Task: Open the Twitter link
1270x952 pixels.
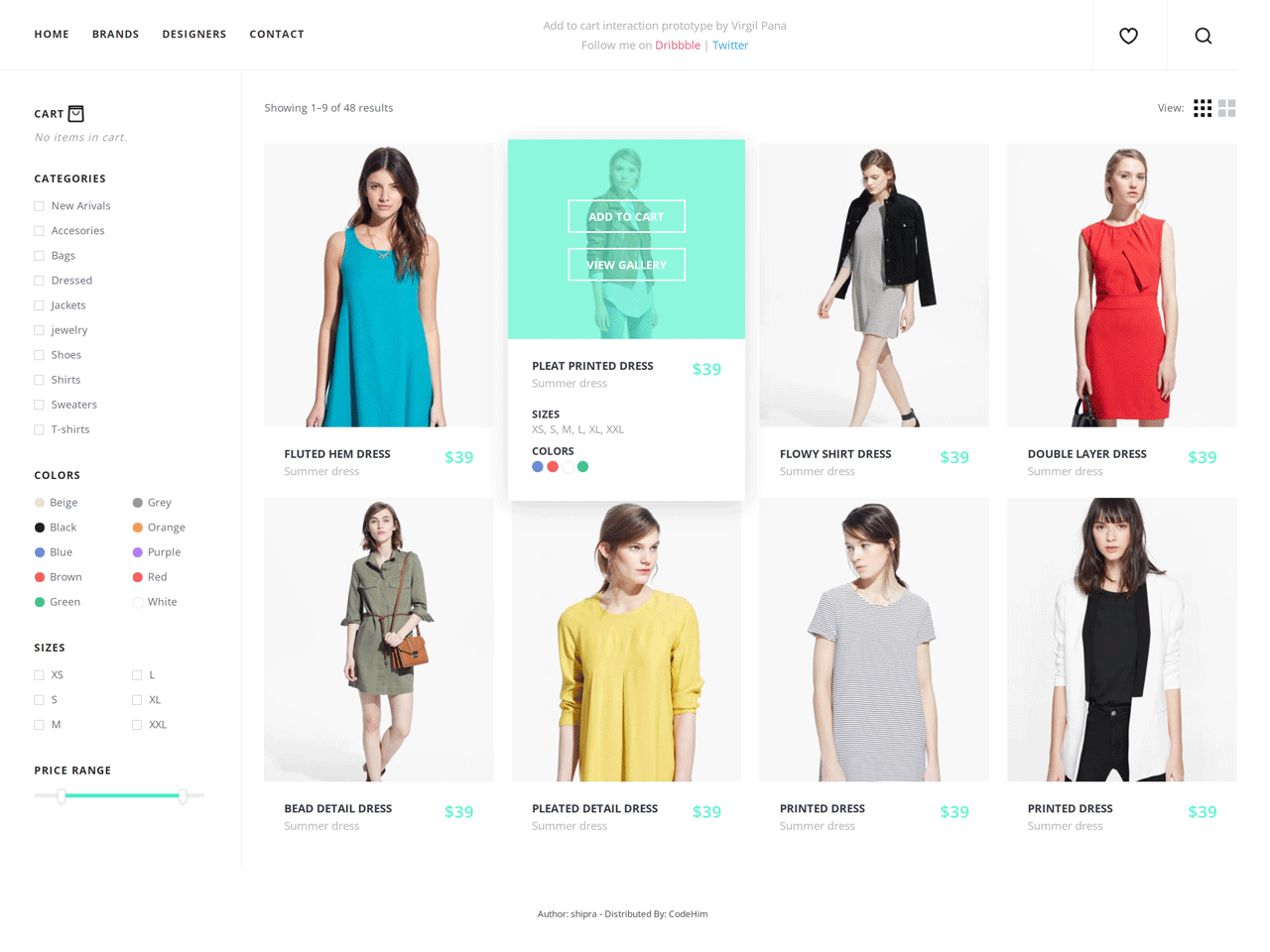Action: pyautogui.click(x=730, y=46)
